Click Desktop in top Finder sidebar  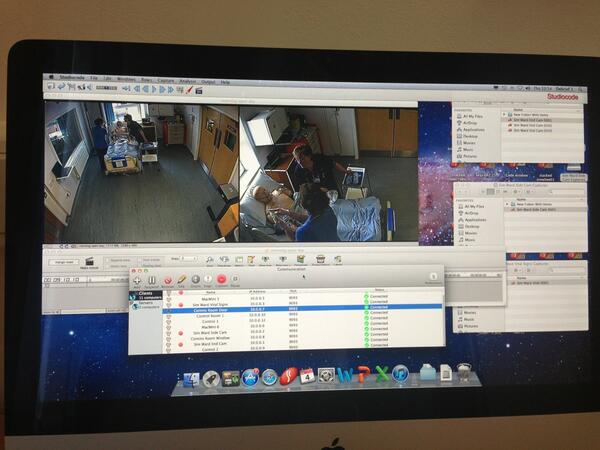pyautogui.click(x=468, y=136)
